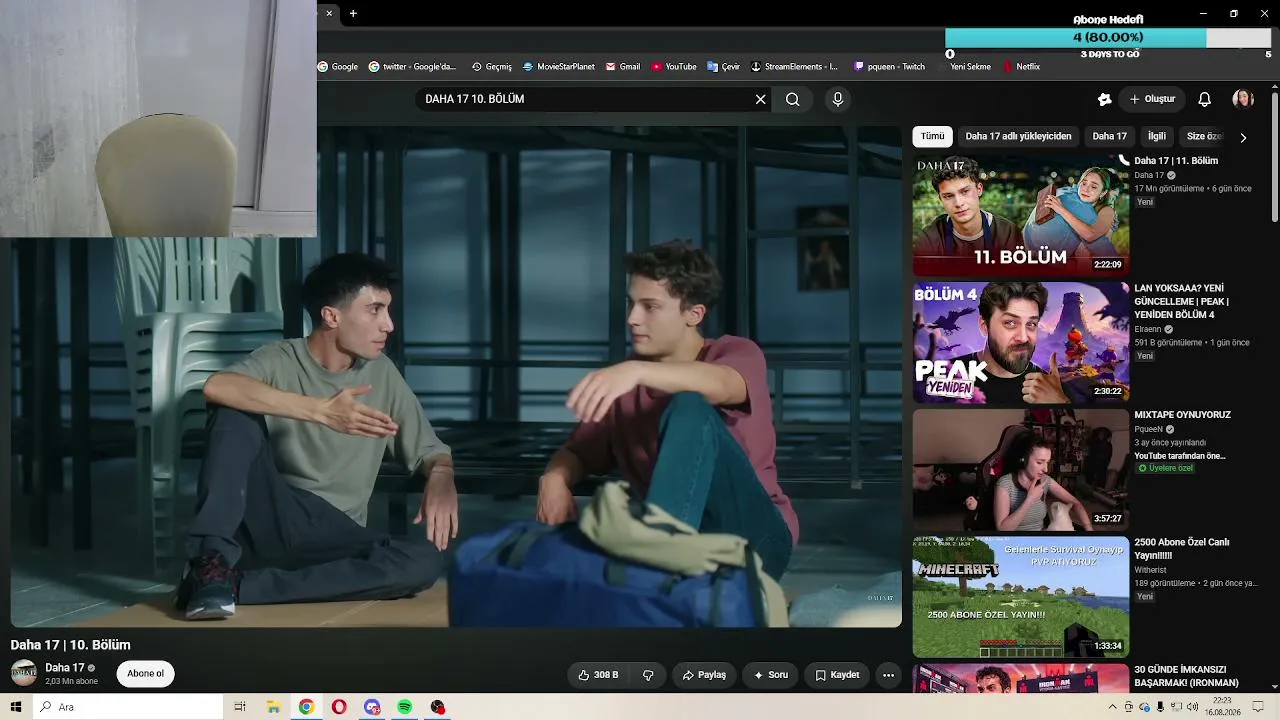This screenshot has height=720, width=1280.
Task: Open the Yeni Sekme bookmark
Action: (970, 67)
